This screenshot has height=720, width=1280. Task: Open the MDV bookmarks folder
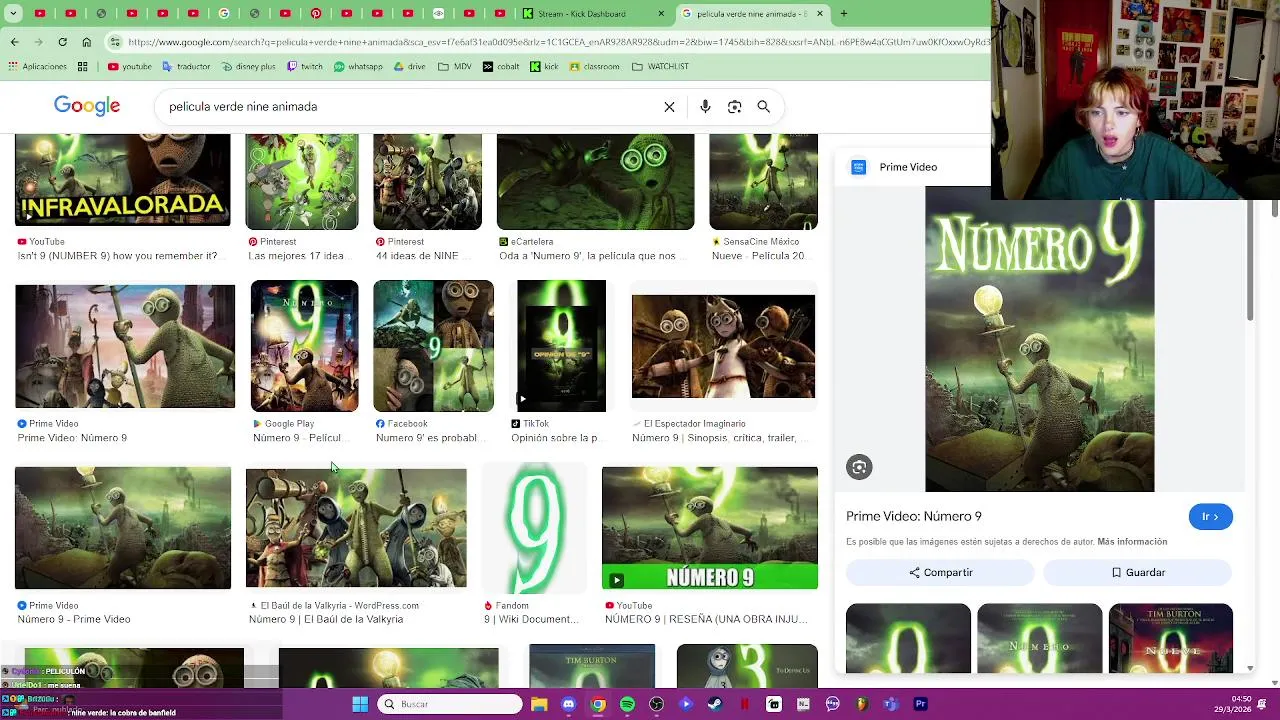click(455, 67)
